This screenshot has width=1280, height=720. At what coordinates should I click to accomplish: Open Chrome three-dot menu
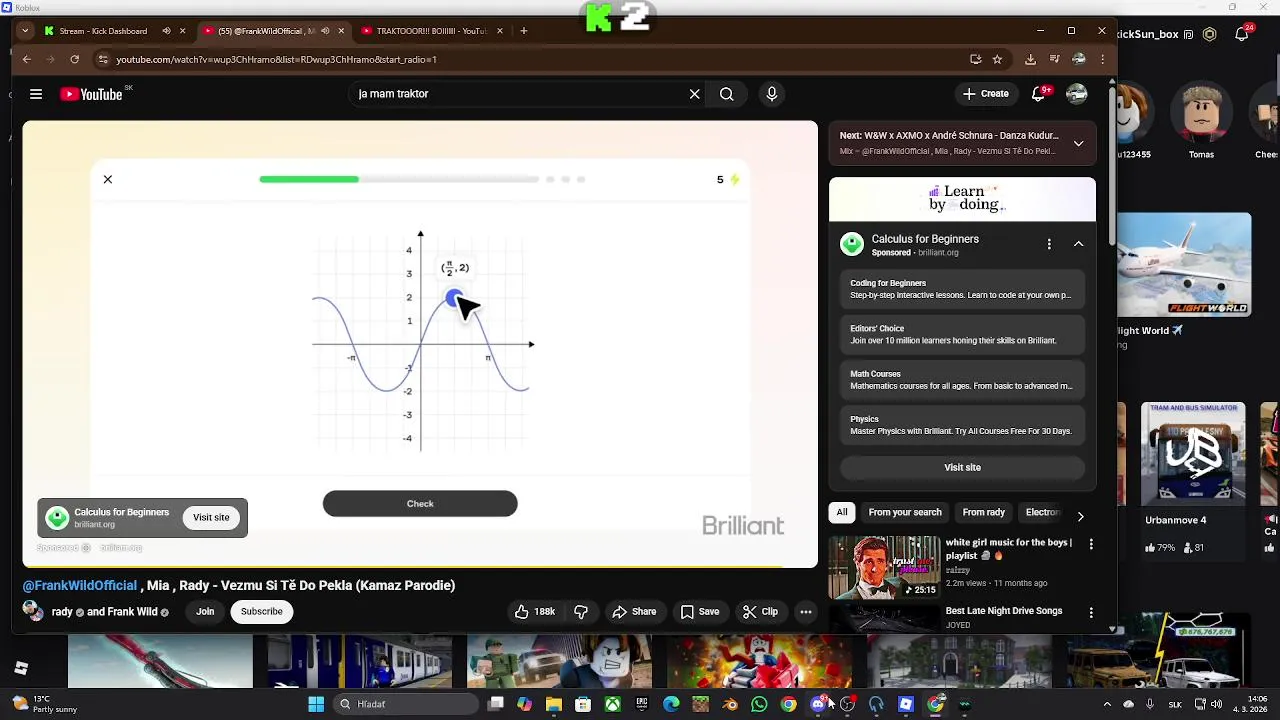[x=1102, y=59]
